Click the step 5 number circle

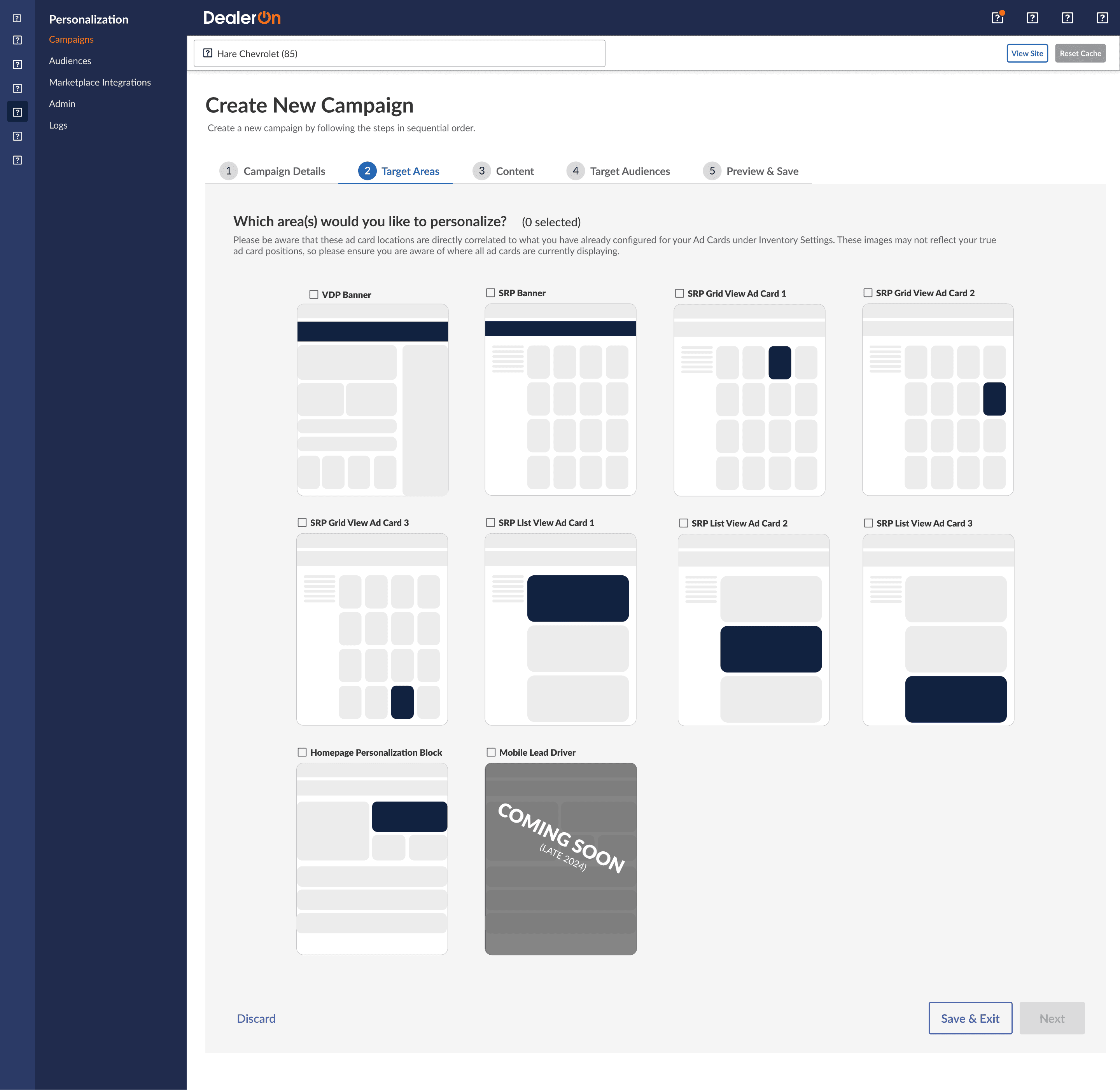pyautogui.click(x=712, y=171)
